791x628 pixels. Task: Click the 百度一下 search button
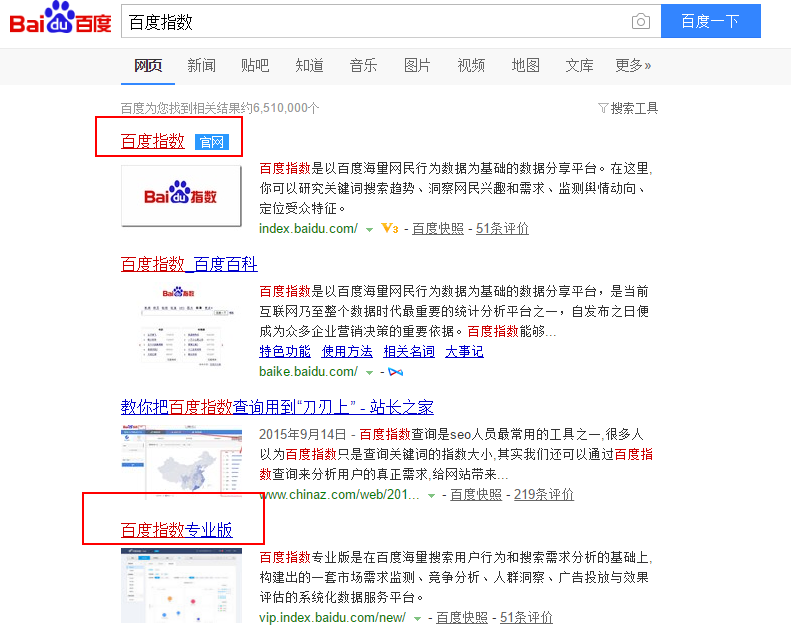711,21
